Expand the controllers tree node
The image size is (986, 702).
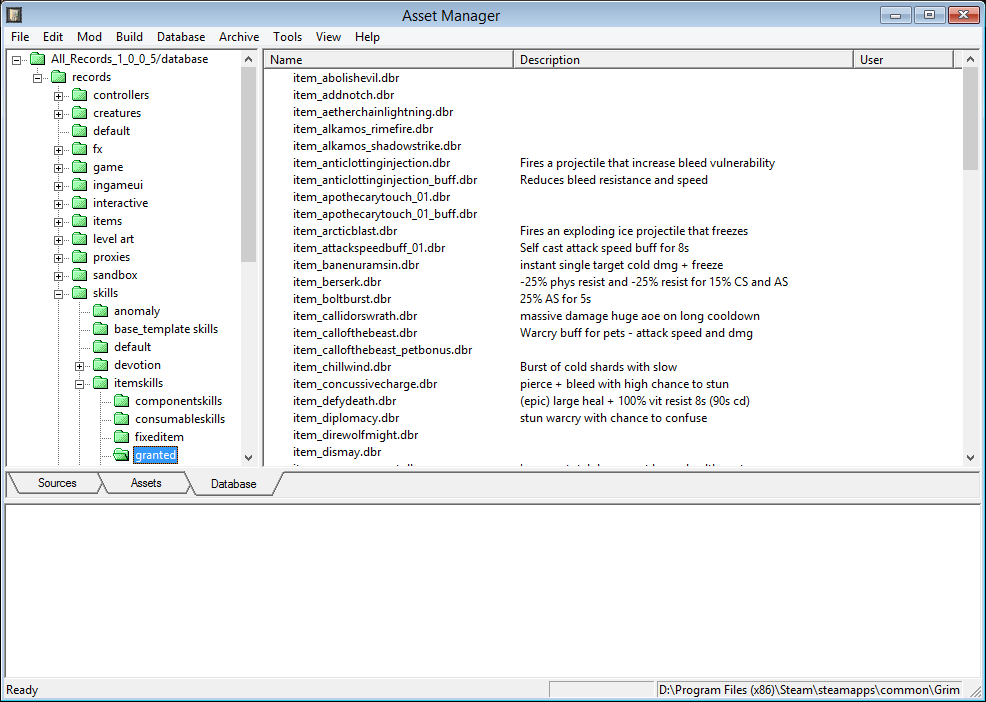tap(59, 96)
